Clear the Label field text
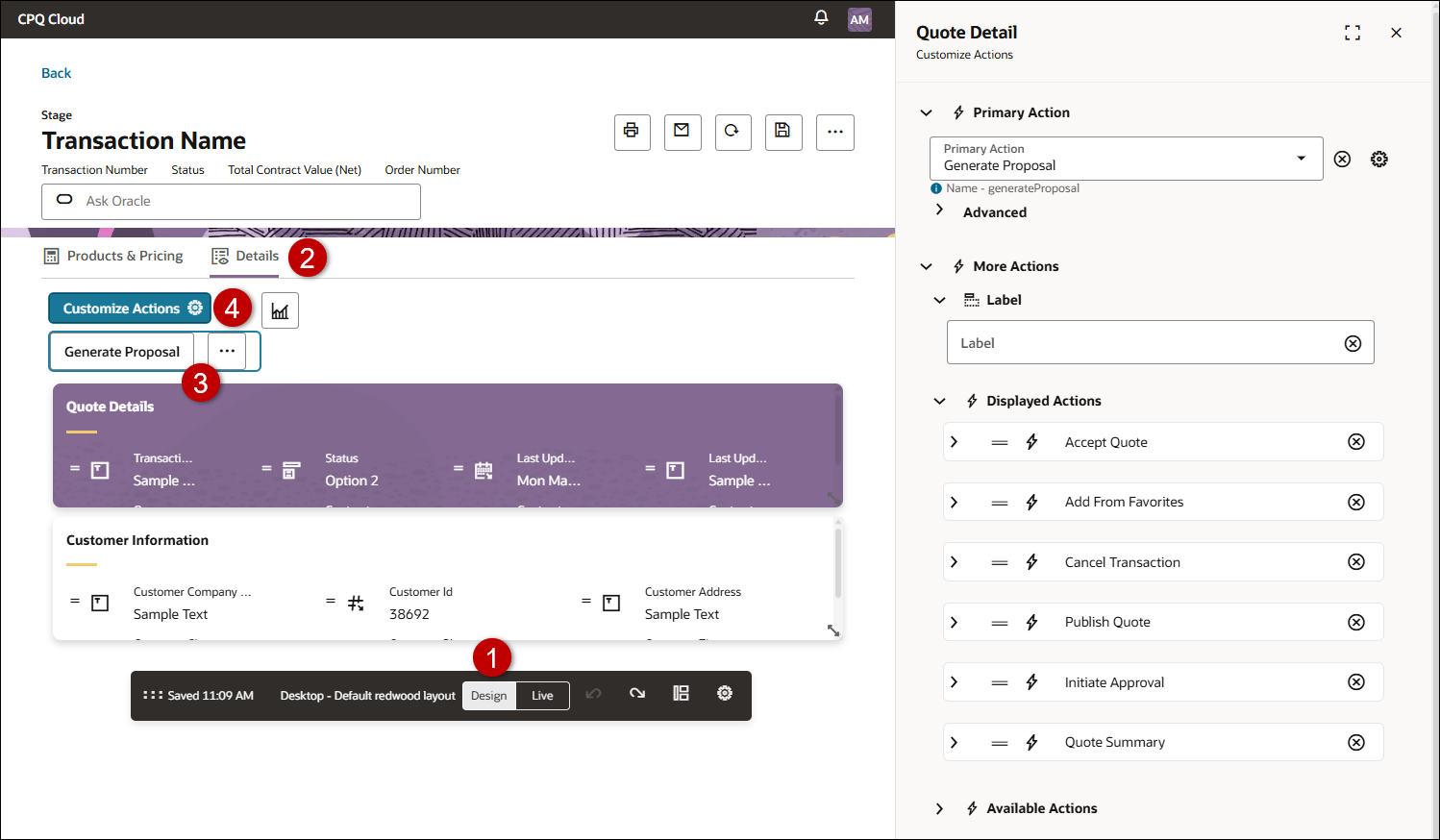Viewport: 1440px width, 840px height. point(1353,344)
